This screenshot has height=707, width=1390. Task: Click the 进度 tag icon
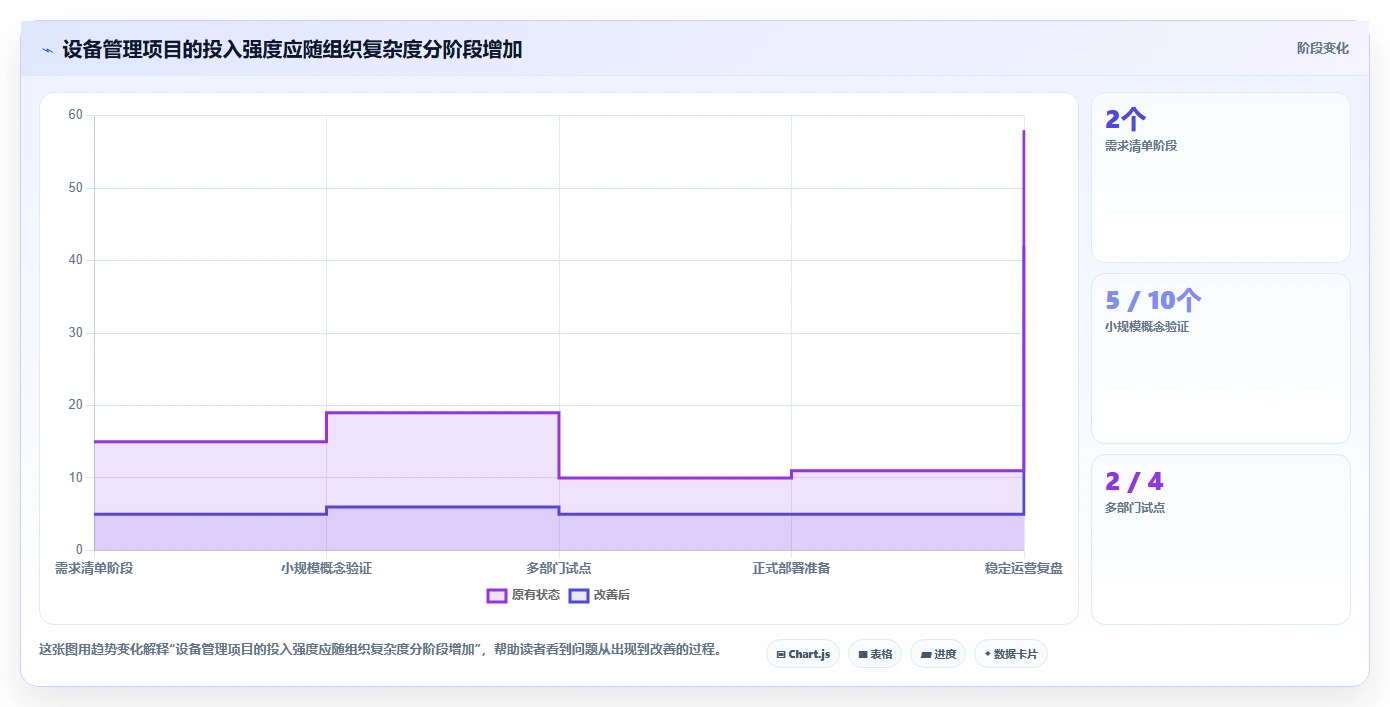(926, 654)
